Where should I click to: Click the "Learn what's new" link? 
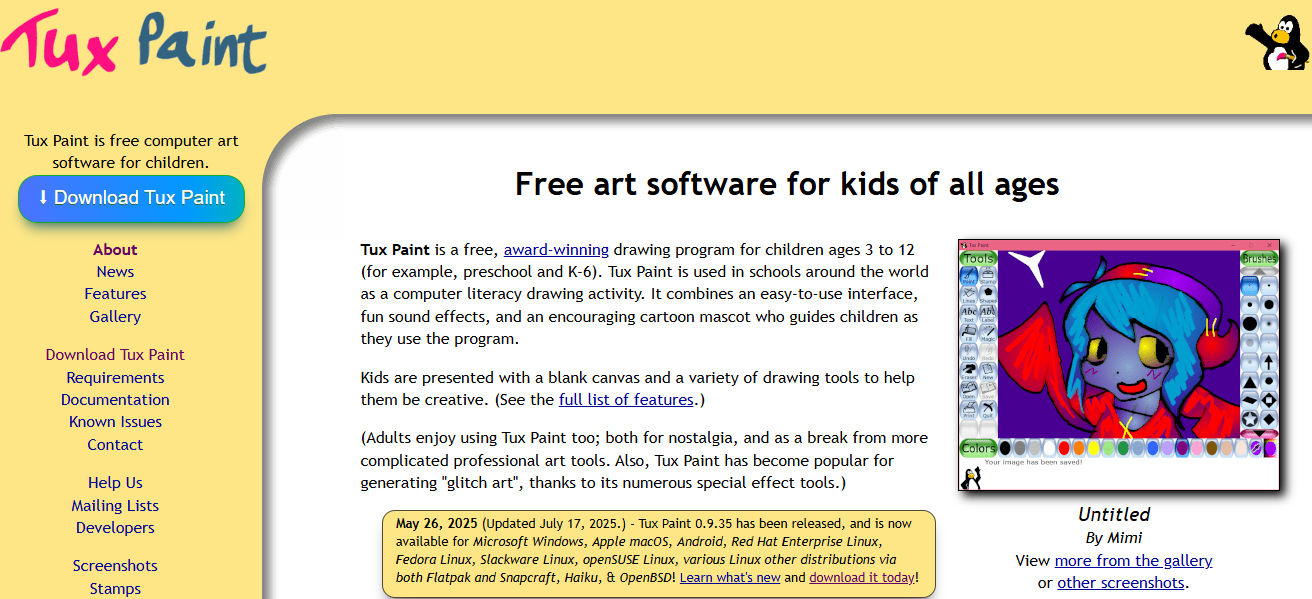click(x=730, y=578)
